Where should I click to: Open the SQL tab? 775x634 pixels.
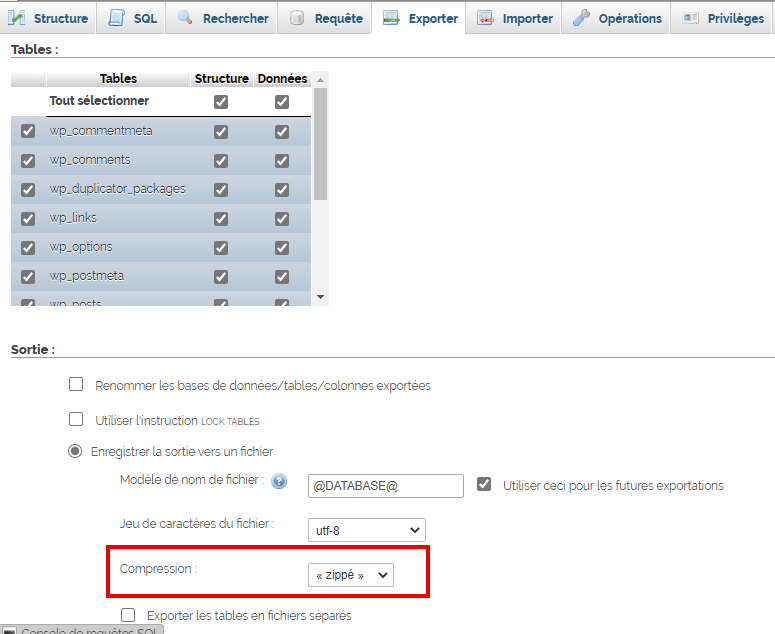point(132,18)
